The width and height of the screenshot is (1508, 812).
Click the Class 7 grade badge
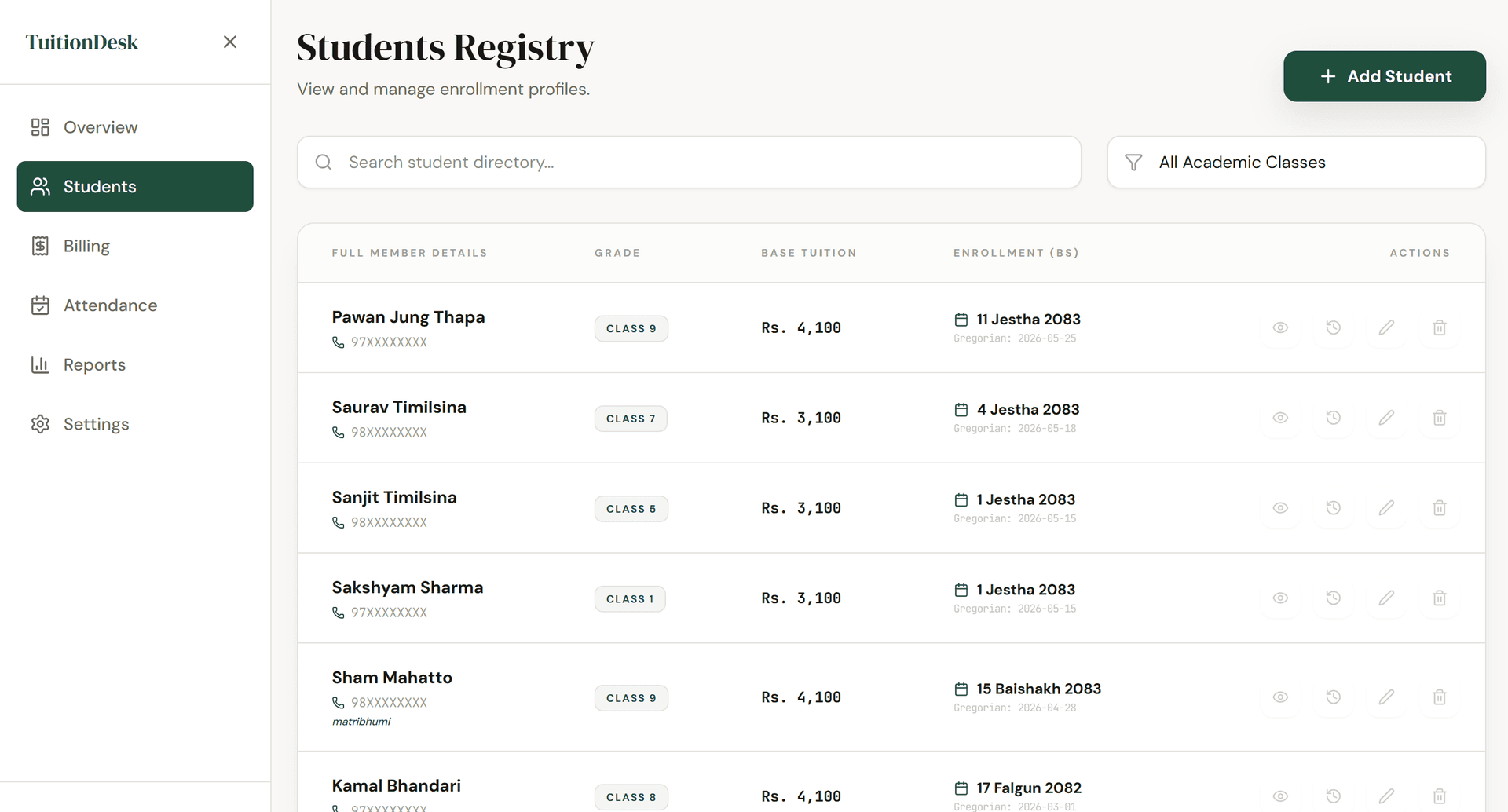(631, 419)
